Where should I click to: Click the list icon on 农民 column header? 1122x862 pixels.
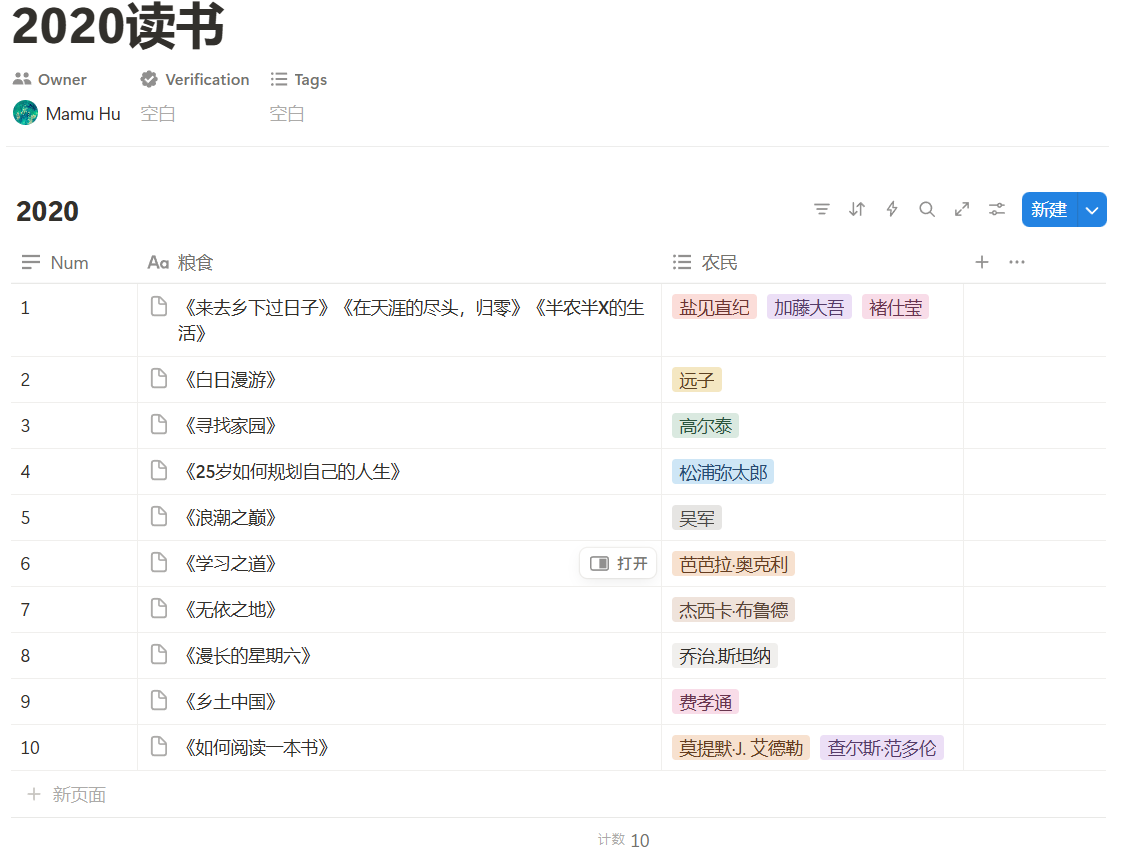(x=681, y=262)
